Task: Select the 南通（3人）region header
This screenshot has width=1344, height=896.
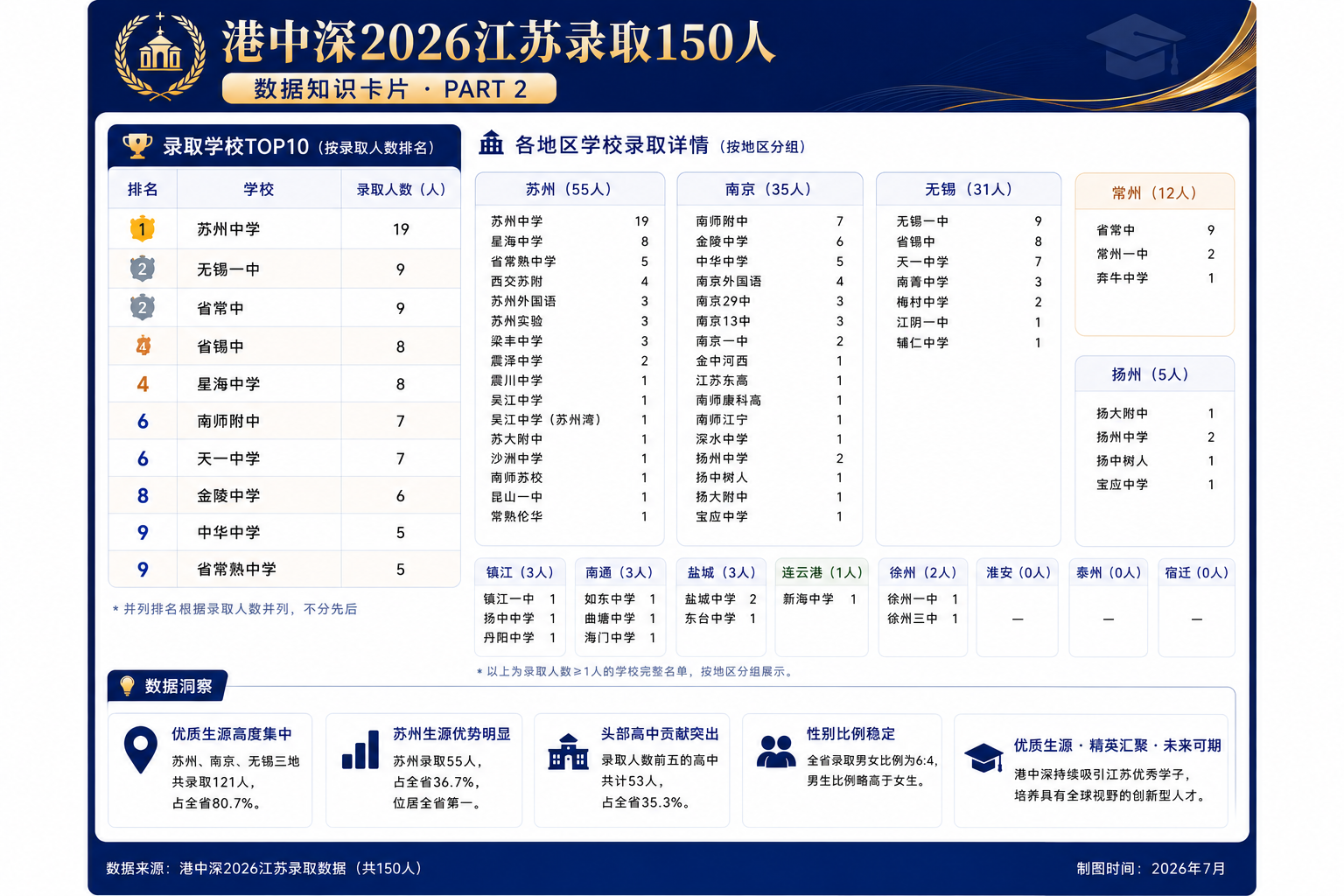Action: pos(619,572)
